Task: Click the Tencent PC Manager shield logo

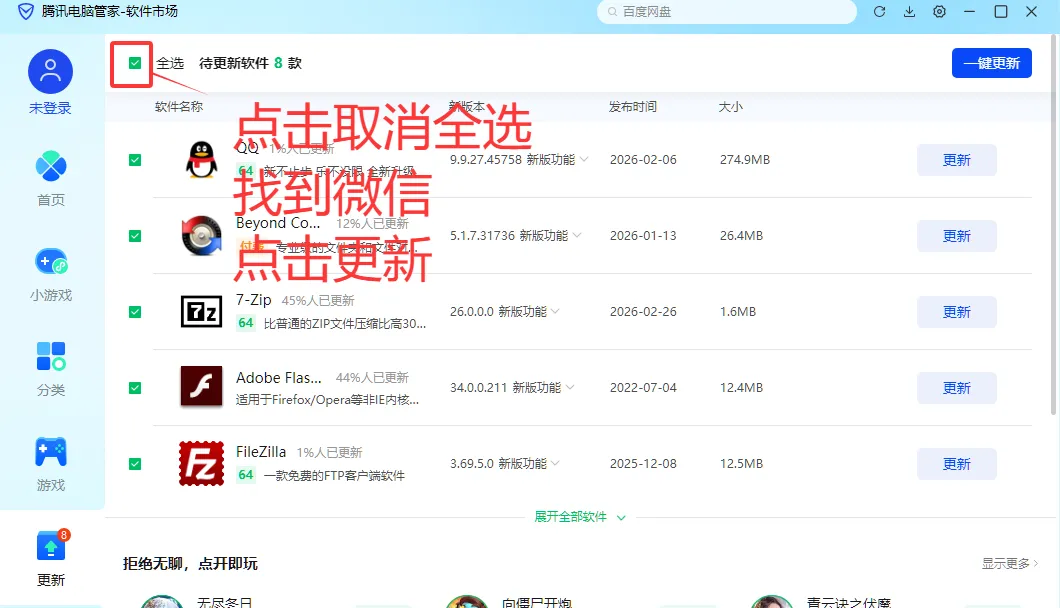Action: [26, 11]
